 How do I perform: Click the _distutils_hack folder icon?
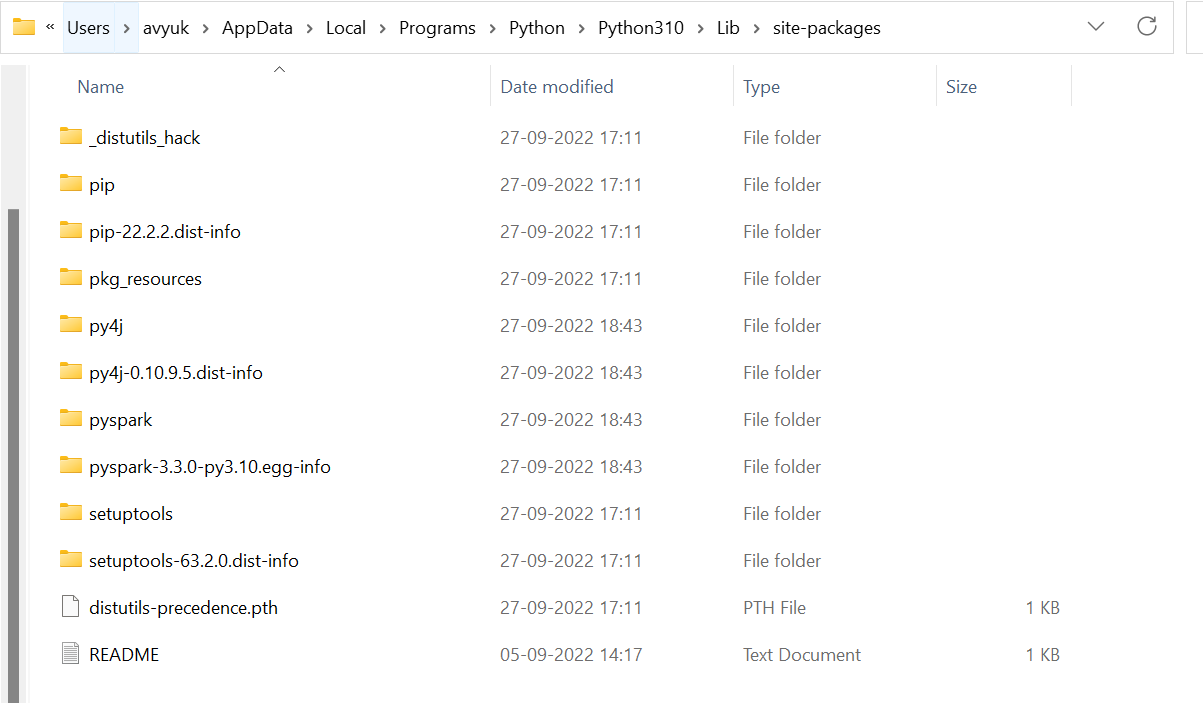70,136
